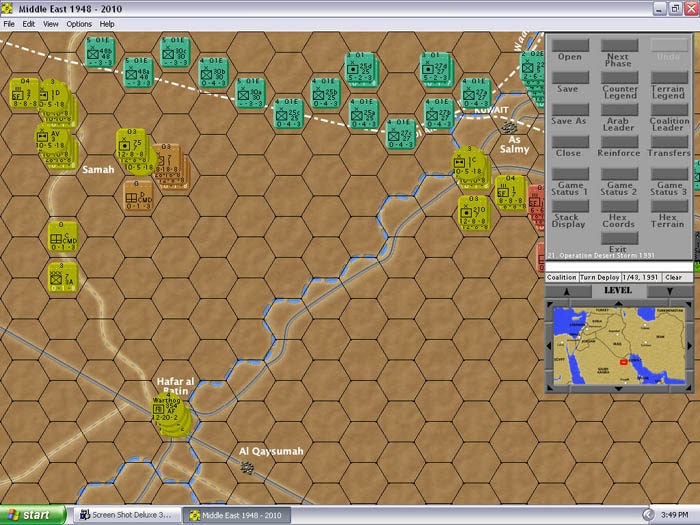Click the Clear status button

pyautogui.click(x=676, y=277)
